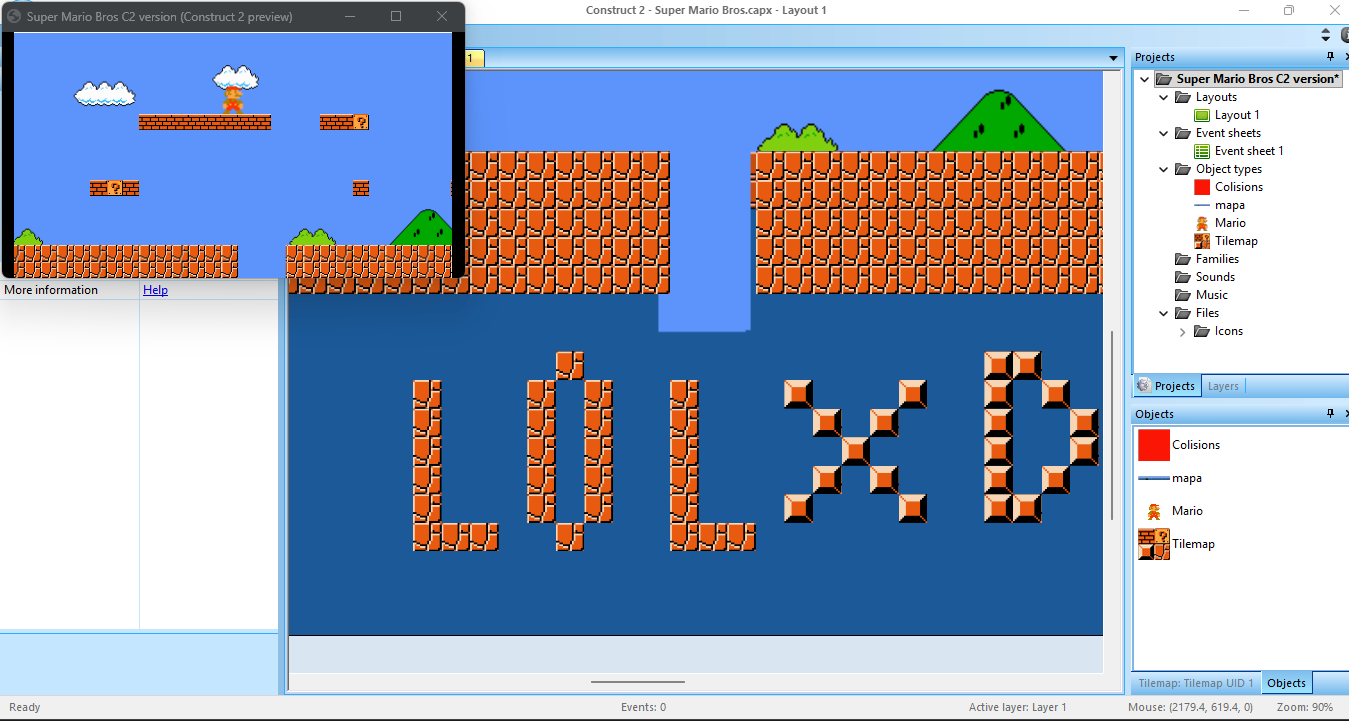1349x721 pixels.
Task: Click the 'More information' property label
Action: (51, 290)
